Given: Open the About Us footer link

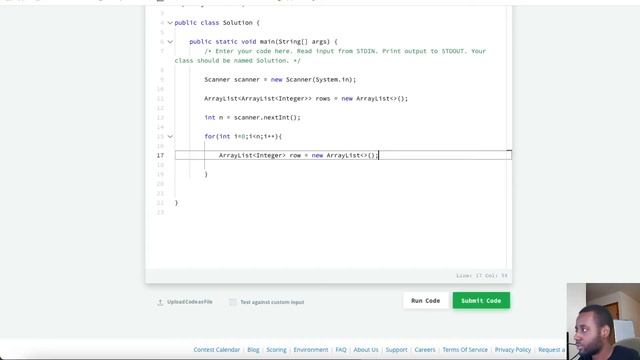Looking at the screenshot, I should coord(366,350).
